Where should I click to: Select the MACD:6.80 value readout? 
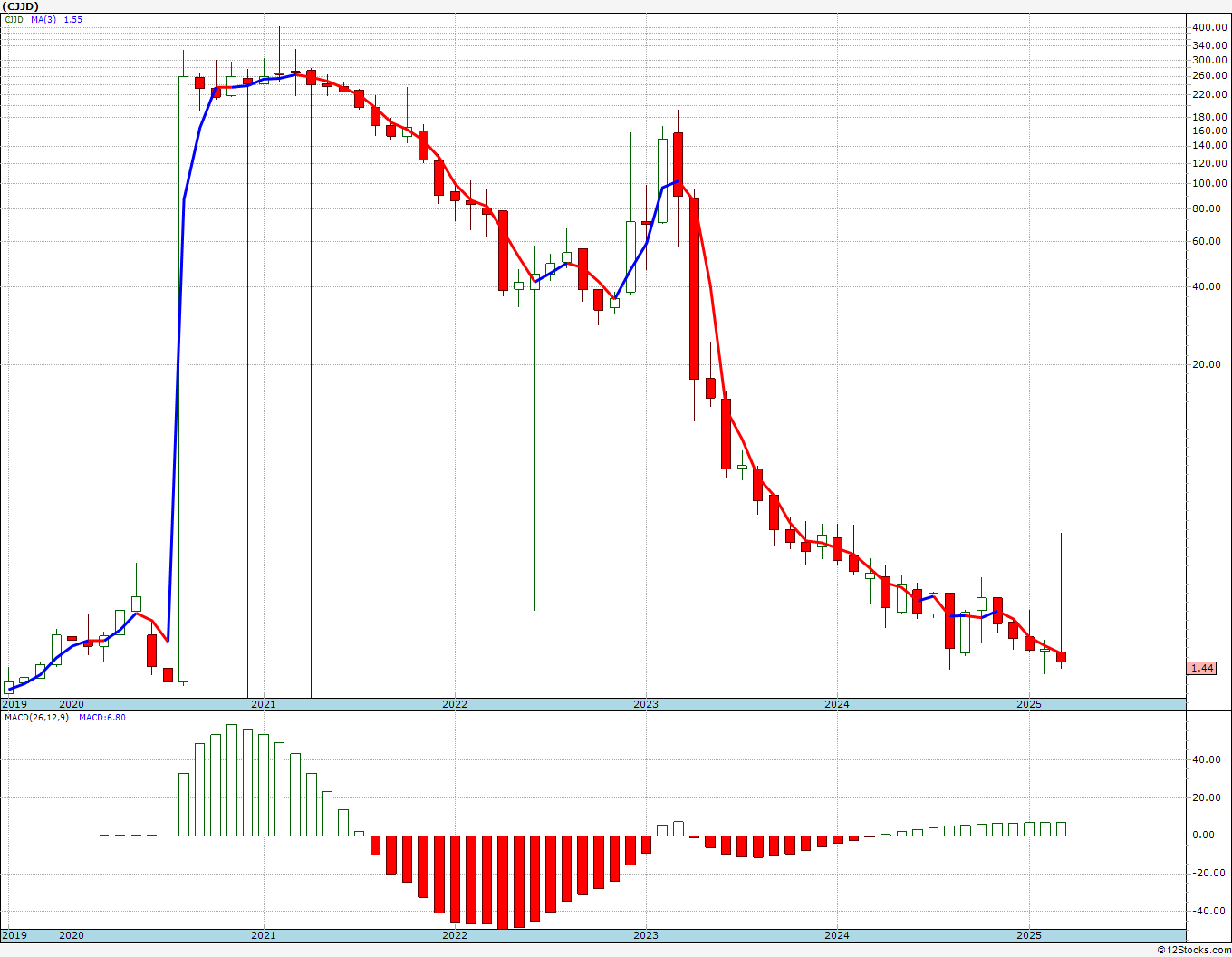click(x=102, y=718)
